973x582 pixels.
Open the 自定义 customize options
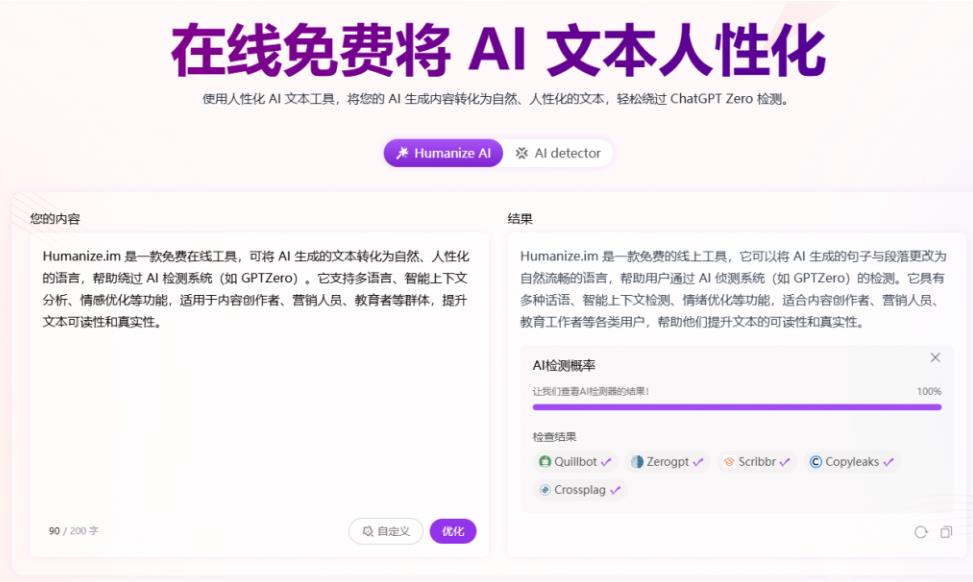[386, 531]
